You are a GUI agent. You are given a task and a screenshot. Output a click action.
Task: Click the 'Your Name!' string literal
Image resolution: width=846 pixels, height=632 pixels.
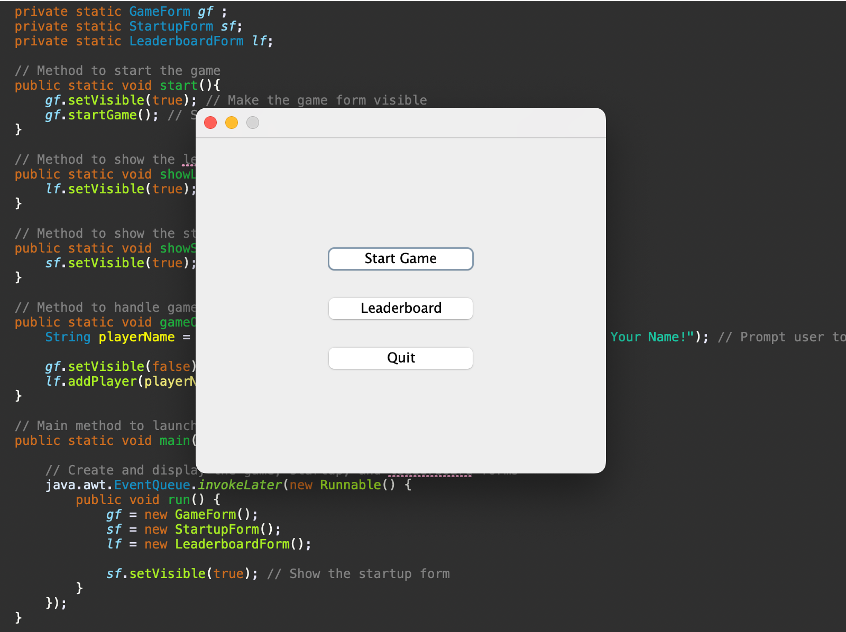650,336
